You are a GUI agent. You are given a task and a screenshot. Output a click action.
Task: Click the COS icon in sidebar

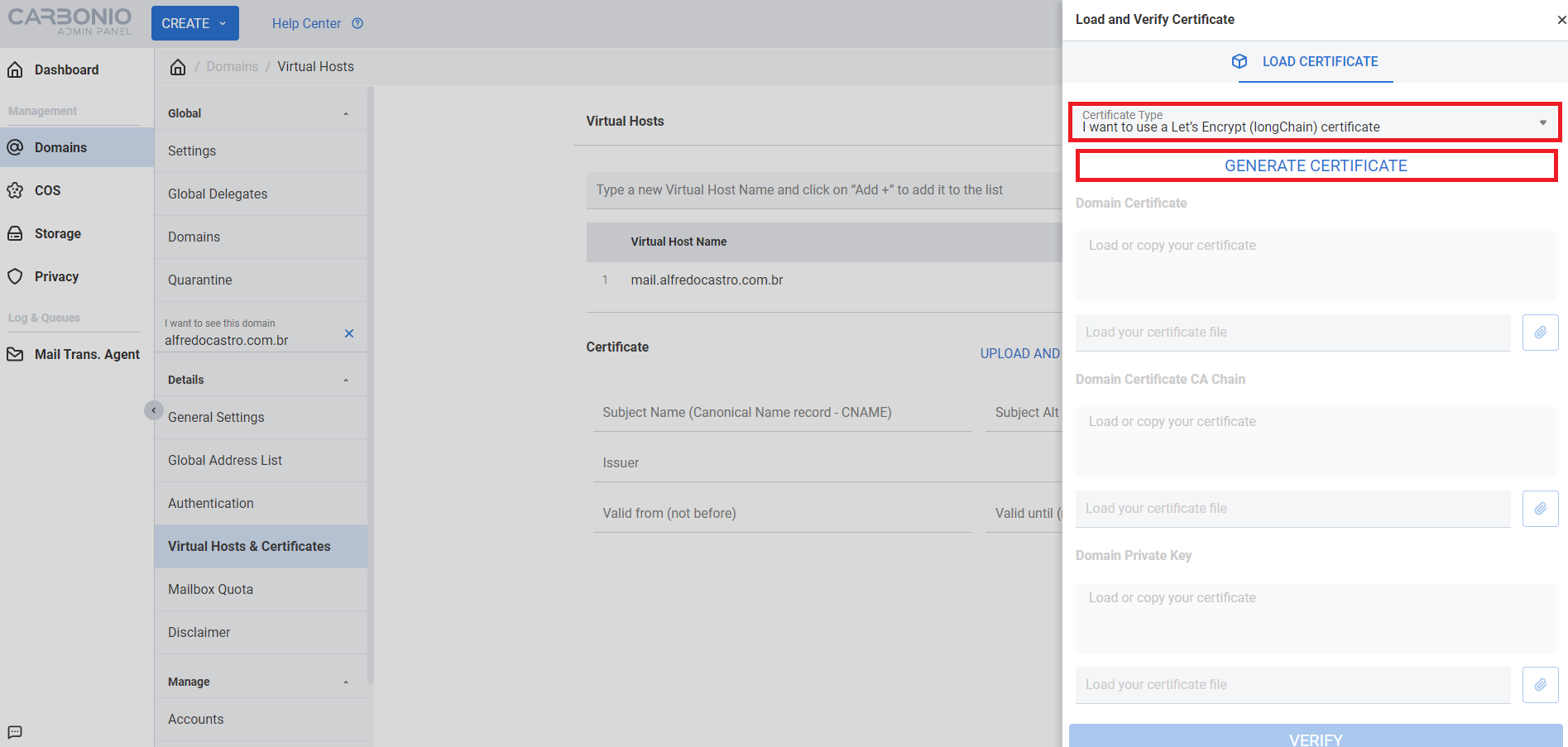pos(15,190)
